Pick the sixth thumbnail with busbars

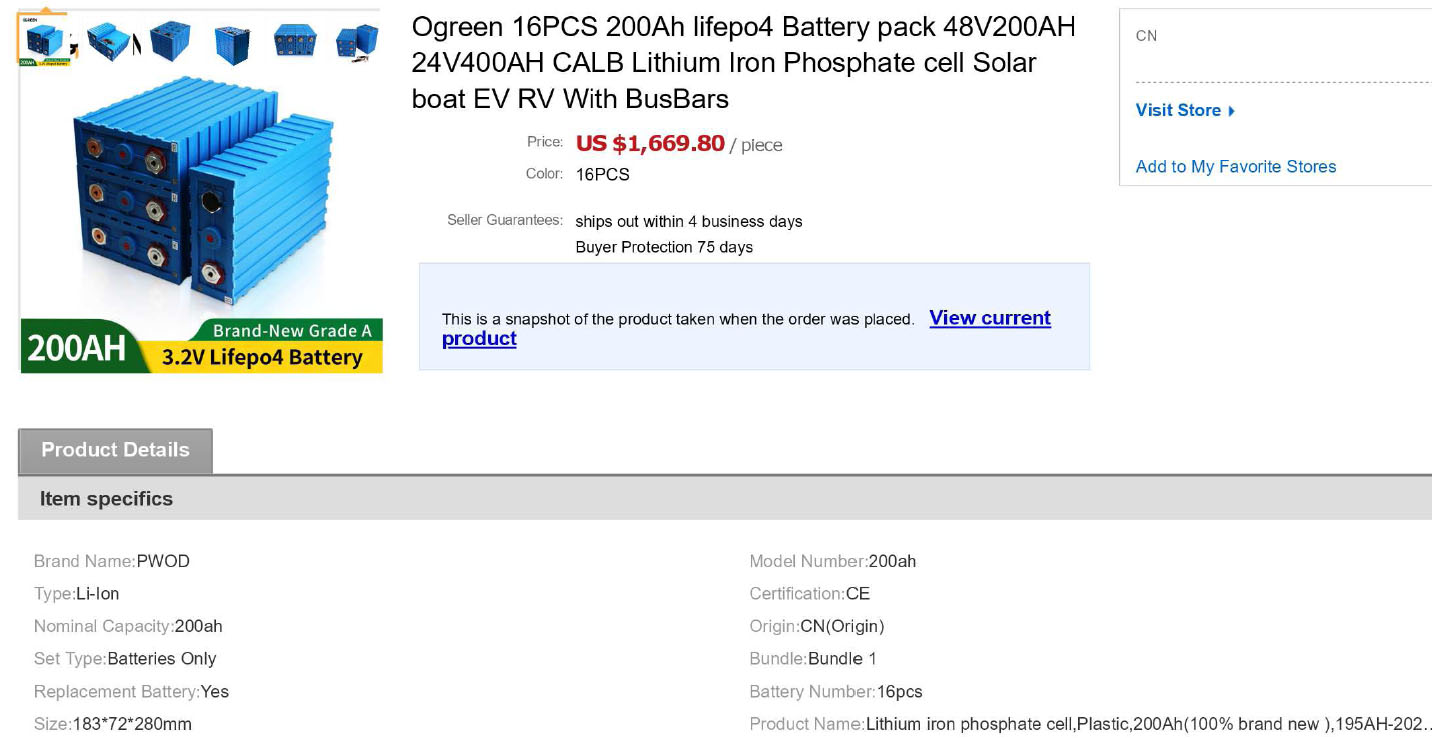(x=356, y=41)
